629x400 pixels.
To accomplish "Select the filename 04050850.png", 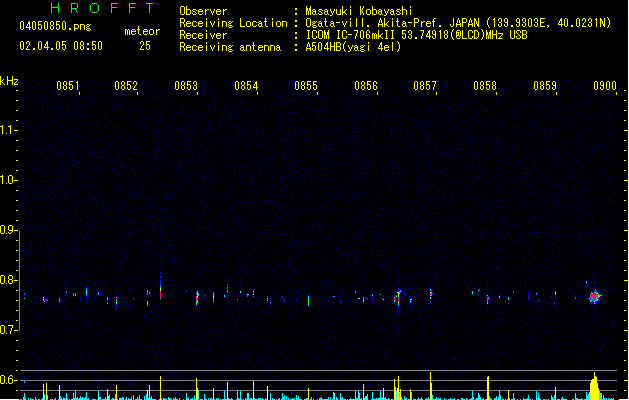I will coord(55,26).
